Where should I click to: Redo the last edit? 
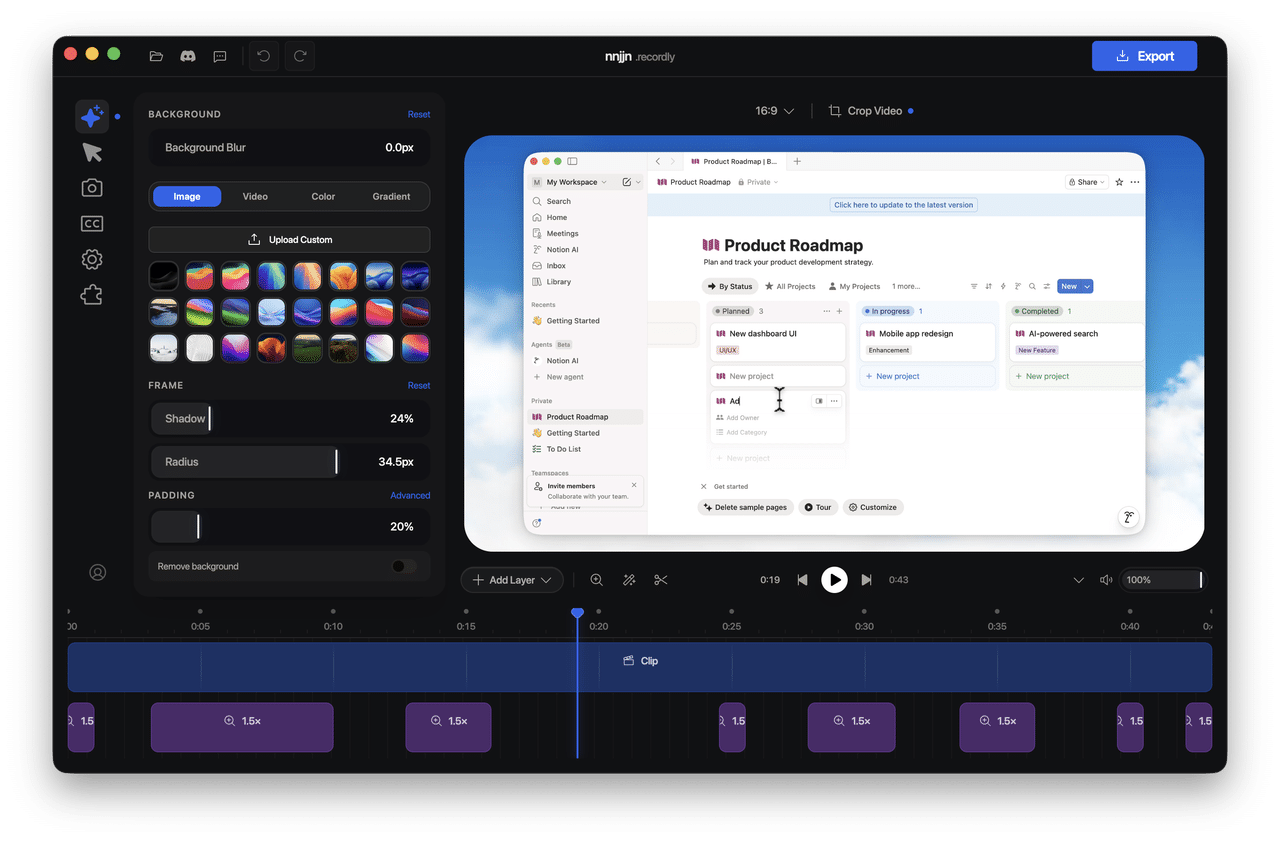point(300,56)
